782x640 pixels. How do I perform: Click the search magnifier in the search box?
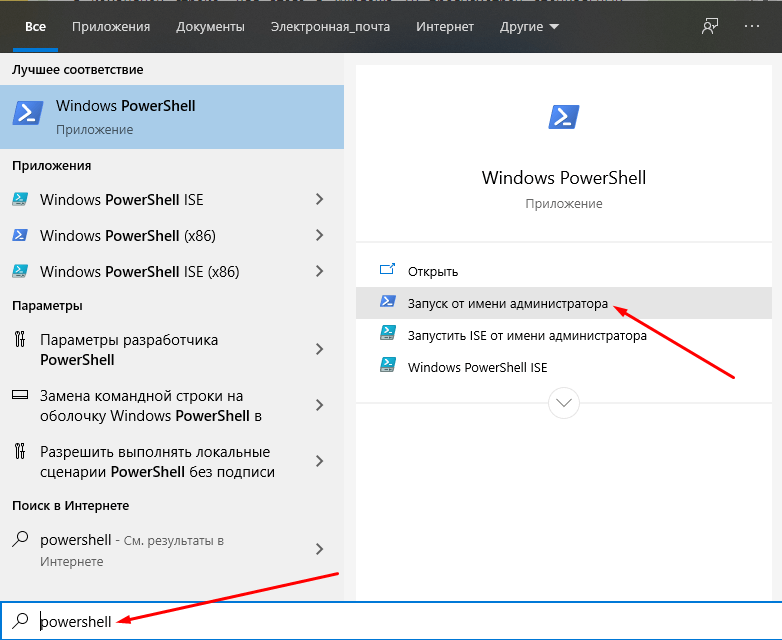(x=20, y=621)
